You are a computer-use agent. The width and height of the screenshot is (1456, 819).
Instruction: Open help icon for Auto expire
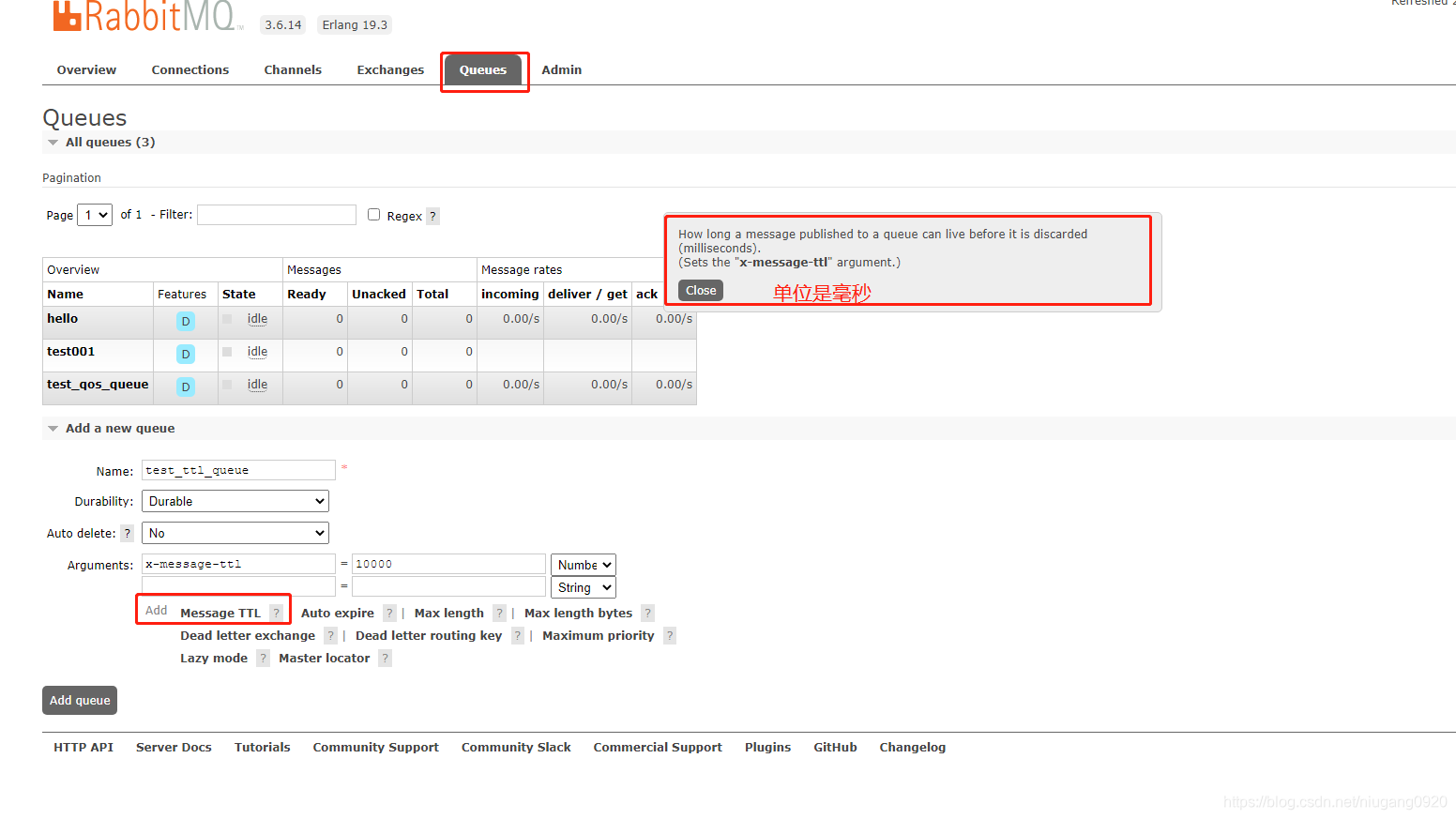(x=389, y=614)
